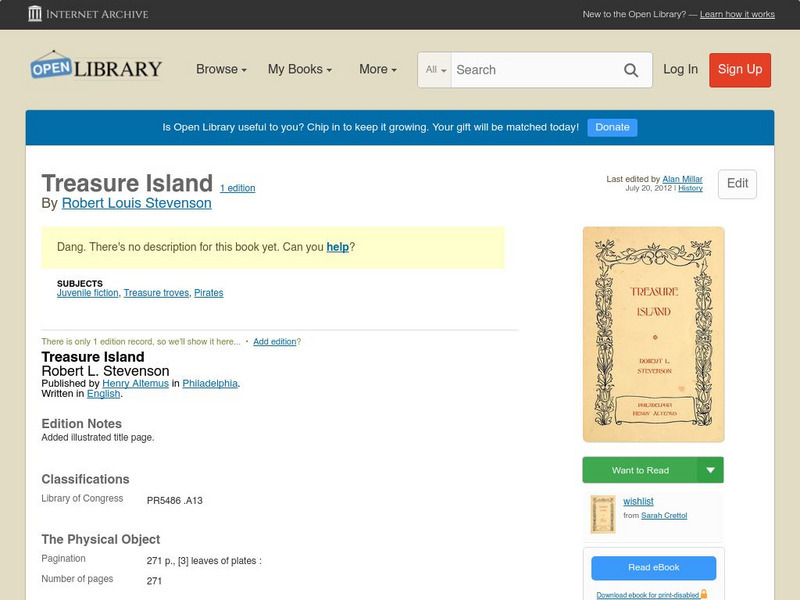Viewport: 800px width, 600px height.
Task: Click The Physical Object heading
Action: 101,539
